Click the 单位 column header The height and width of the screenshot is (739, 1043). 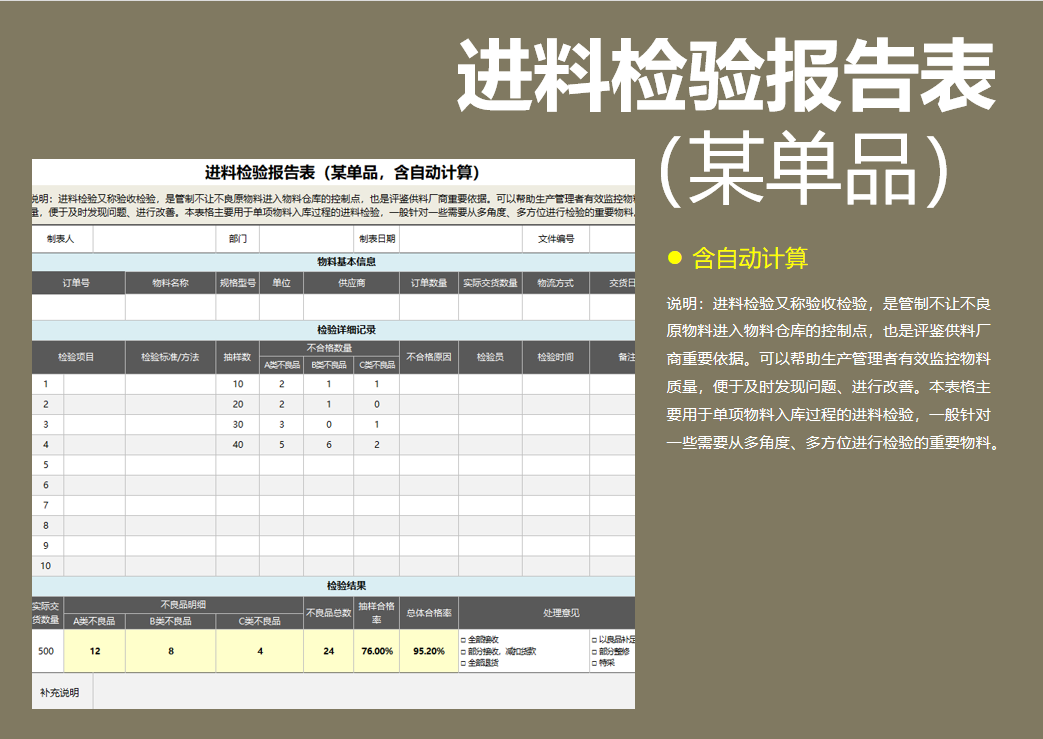(281, 283)
